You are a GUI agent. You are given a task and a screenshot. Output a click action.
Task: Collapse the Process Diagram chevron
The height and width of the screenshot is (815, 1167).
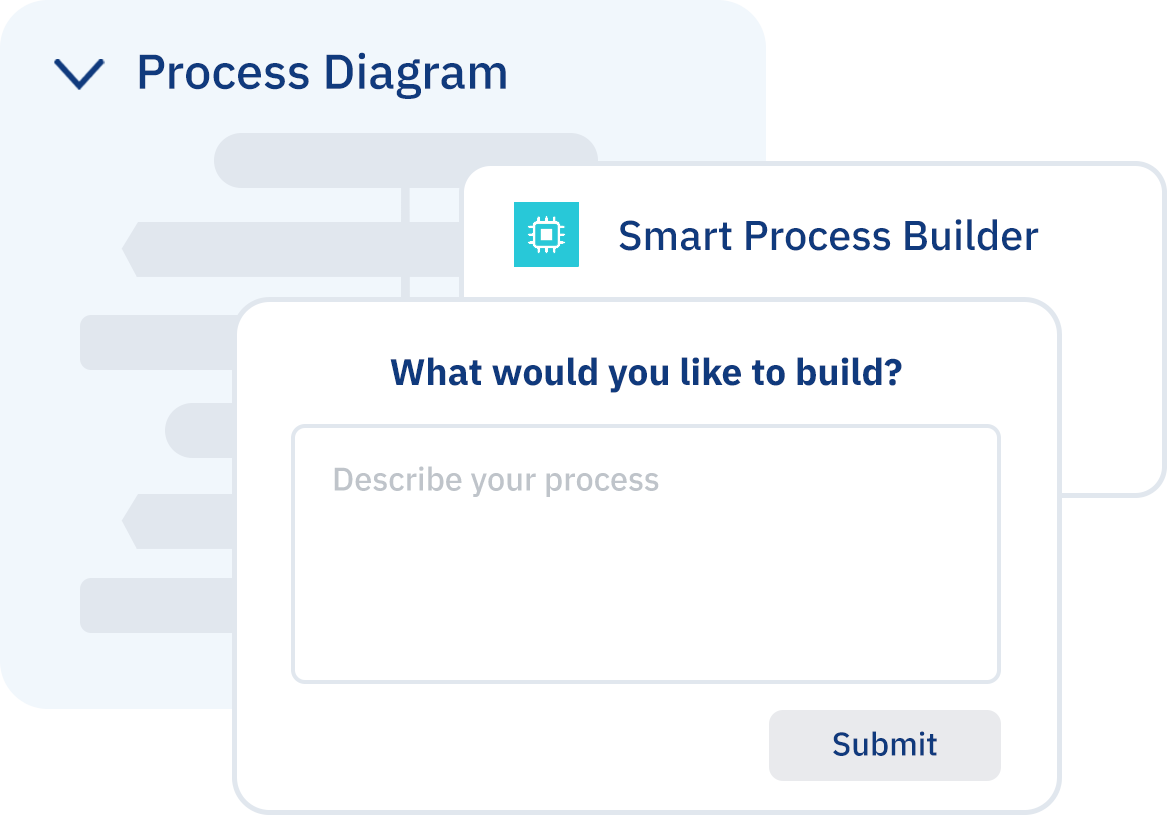[x=79, y=74]
